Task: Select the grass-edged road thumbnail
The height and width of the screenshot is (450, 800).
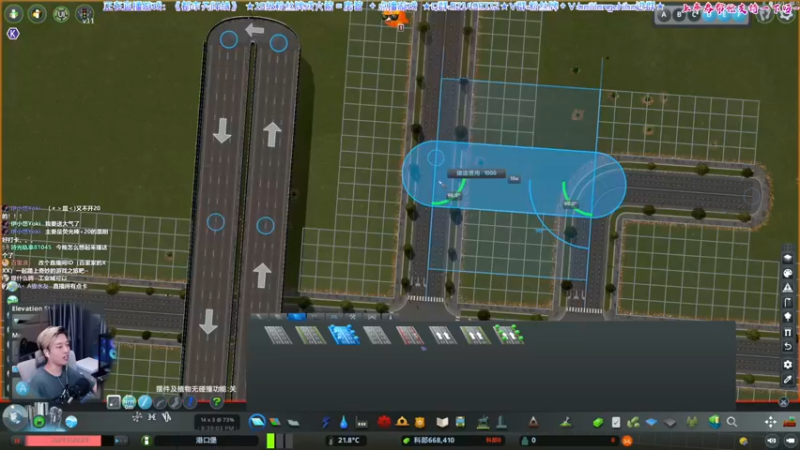Action: [310, 335]
